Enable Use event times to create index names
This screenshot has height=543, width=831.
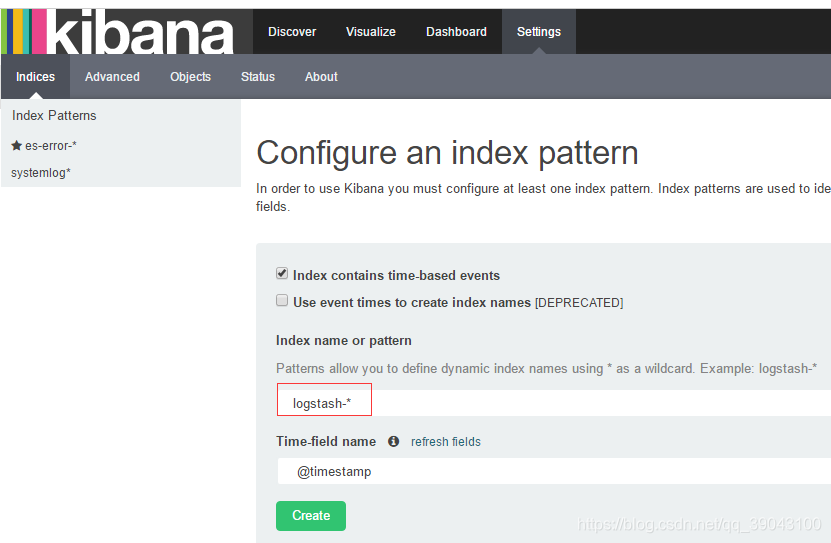click(x=282, y=301)
